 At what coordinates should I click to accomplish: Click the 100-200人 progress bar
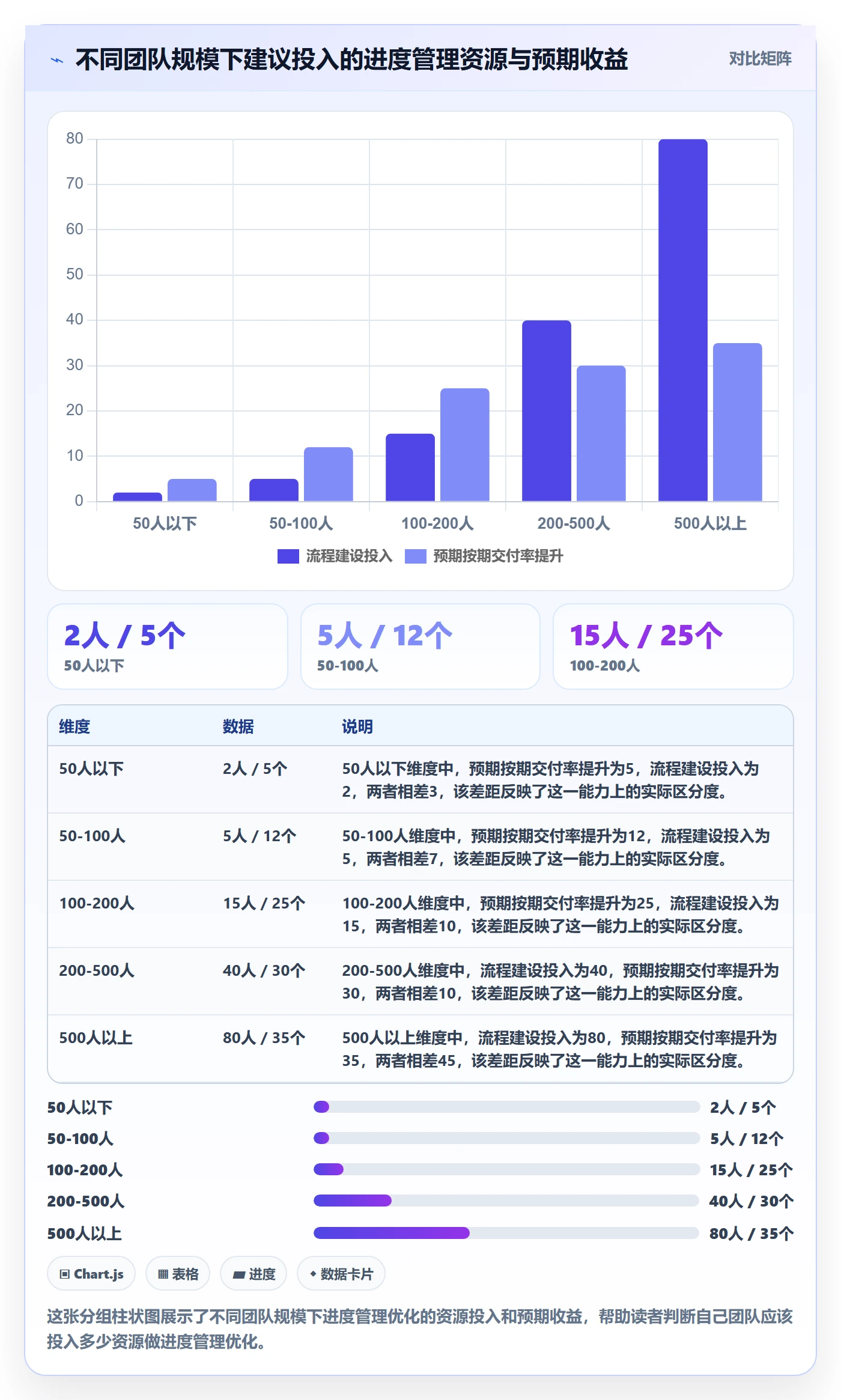506,1169
